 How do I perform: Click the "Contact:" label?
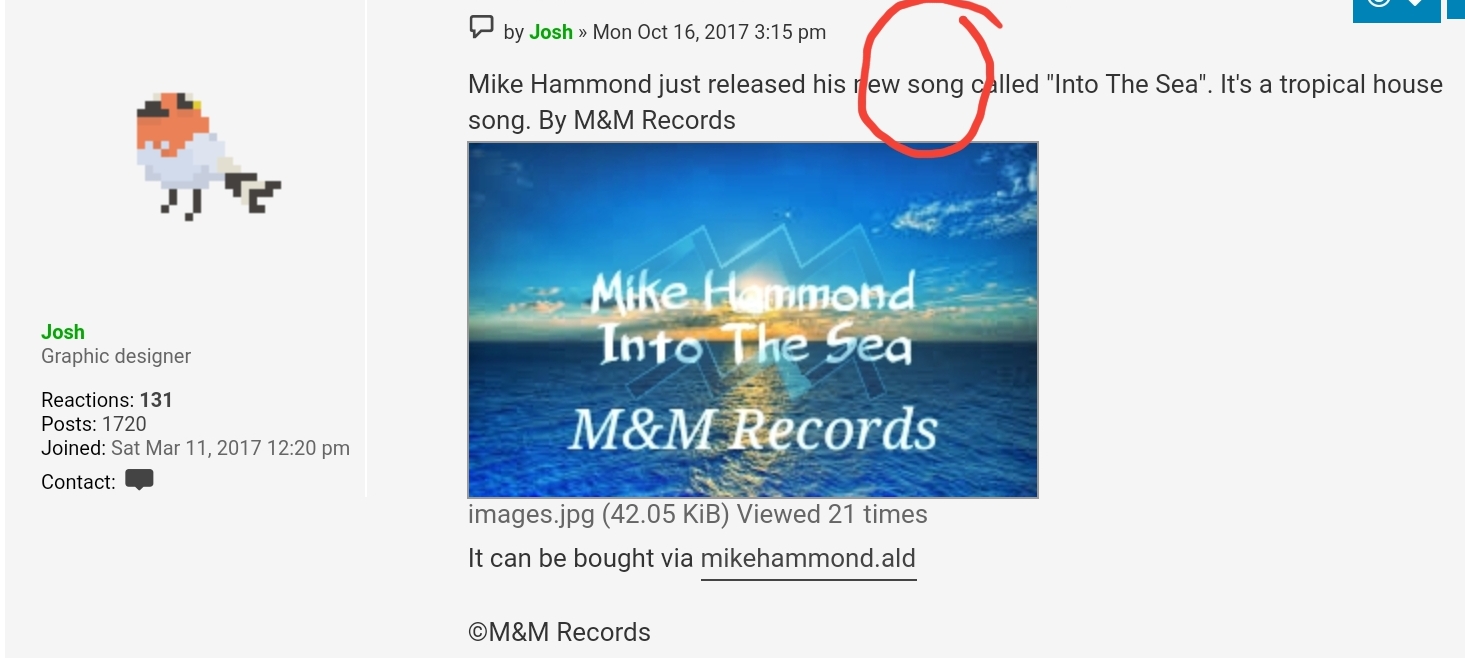tap(78, 482)
